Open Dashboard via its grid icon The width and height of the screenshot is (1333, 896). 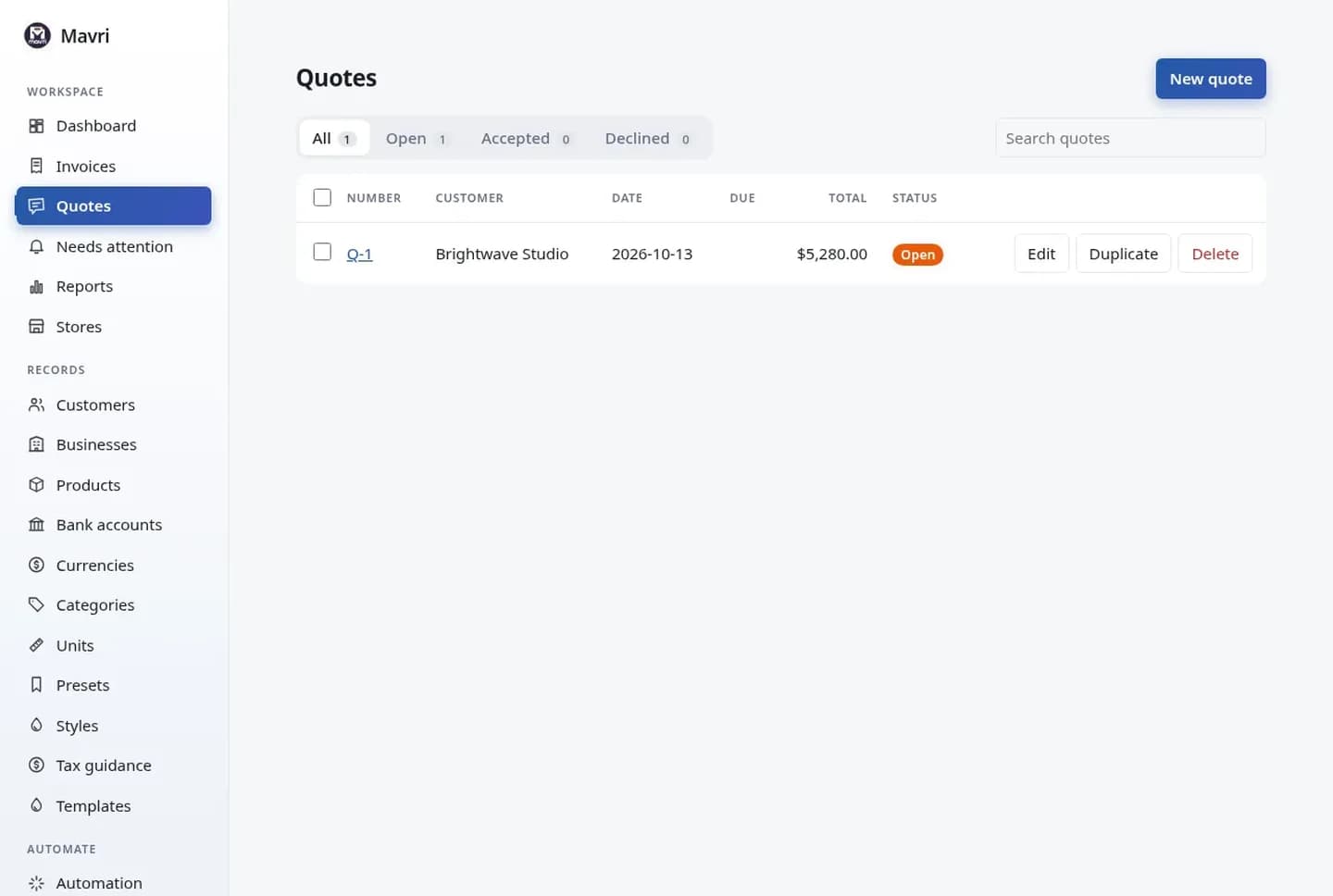36,126
